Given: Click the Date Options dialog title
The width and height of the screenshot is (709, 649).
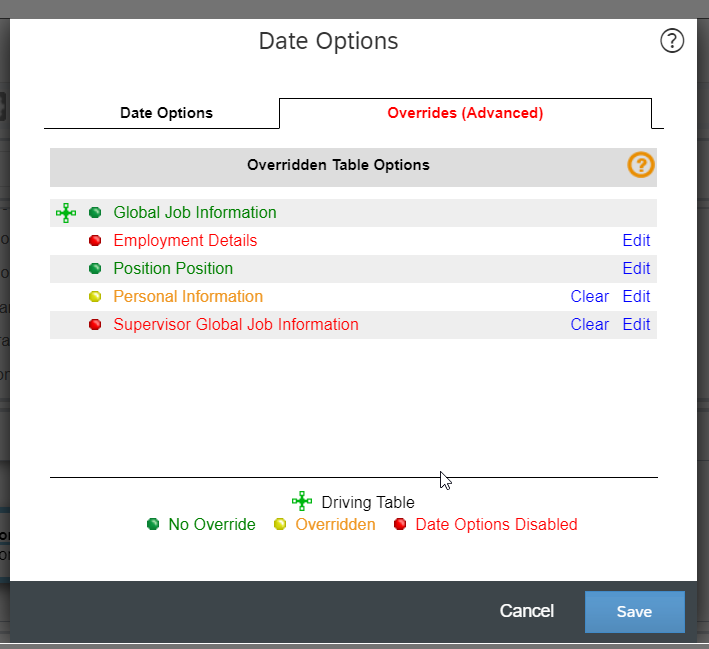Looking at the screenshot, I should click(x=328, y=41).
